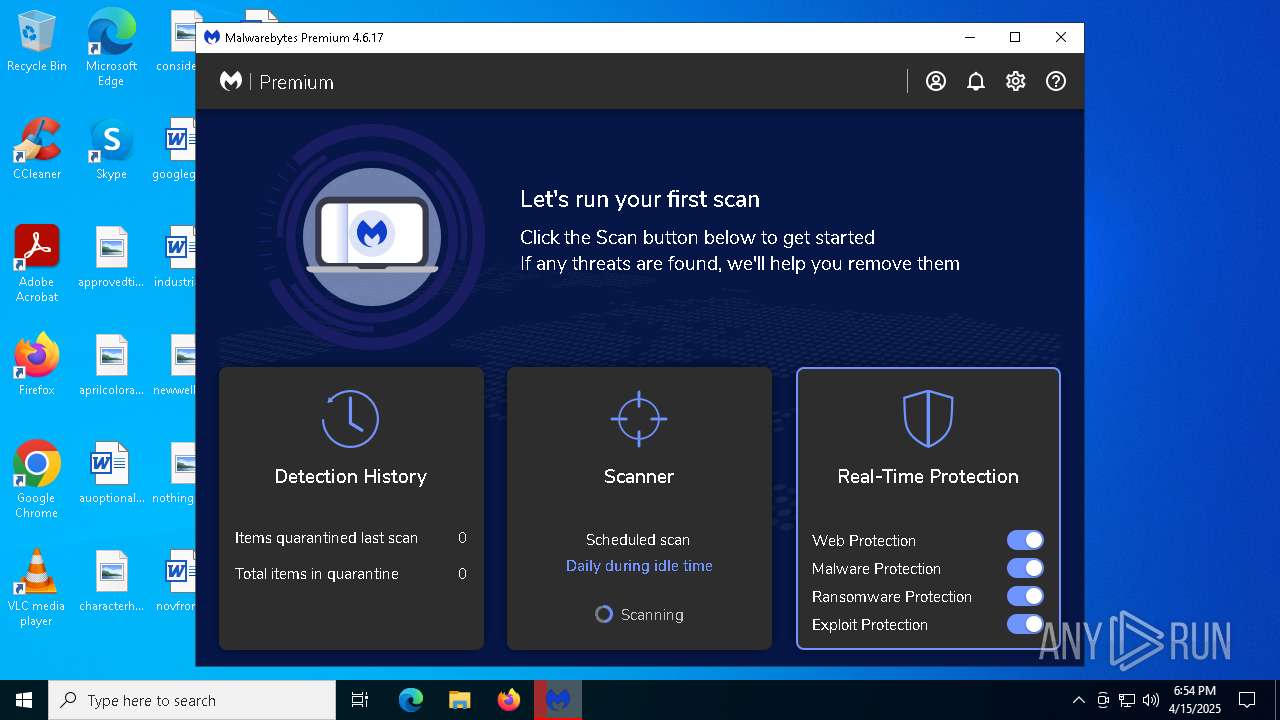Select Adobe Acrobat desktop shortcut
Viewport: 1280px width, 720px height.
[37, 264]
